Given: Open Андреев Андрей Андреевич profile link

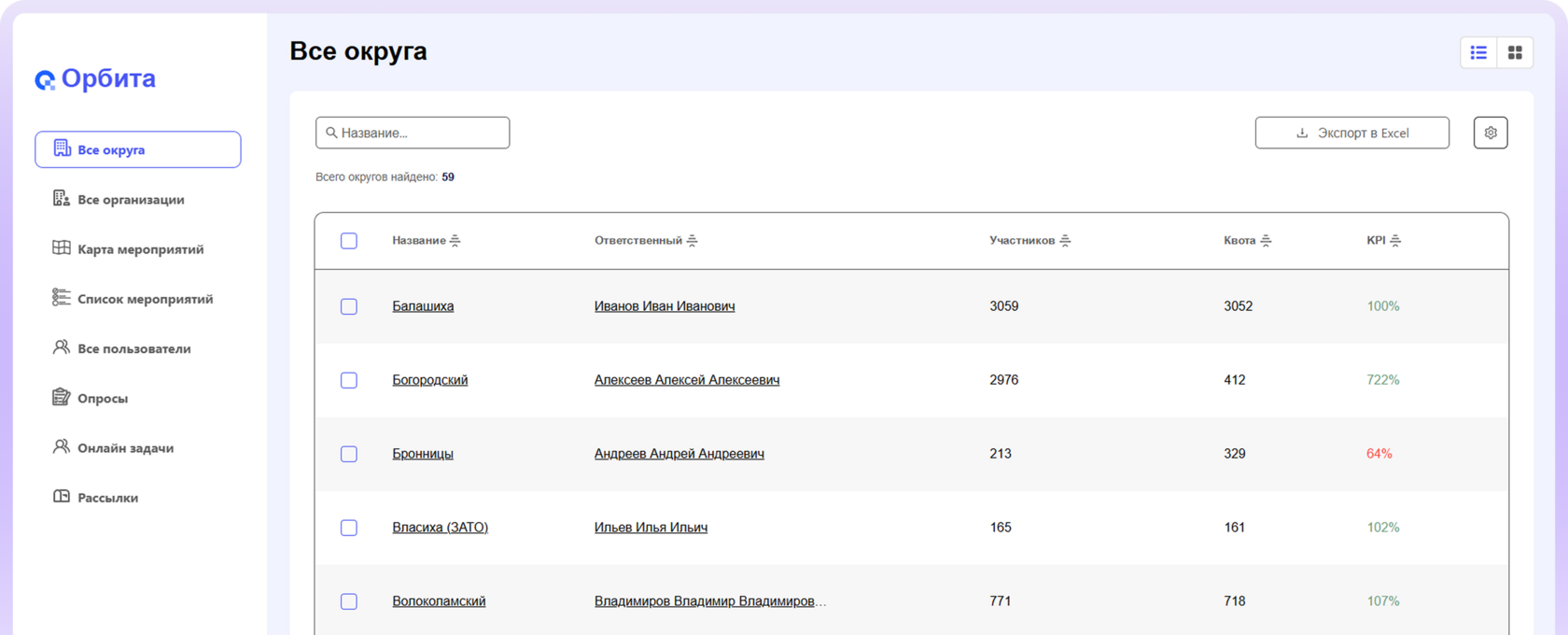Looking at the screenshot, I should pos(679,454).
